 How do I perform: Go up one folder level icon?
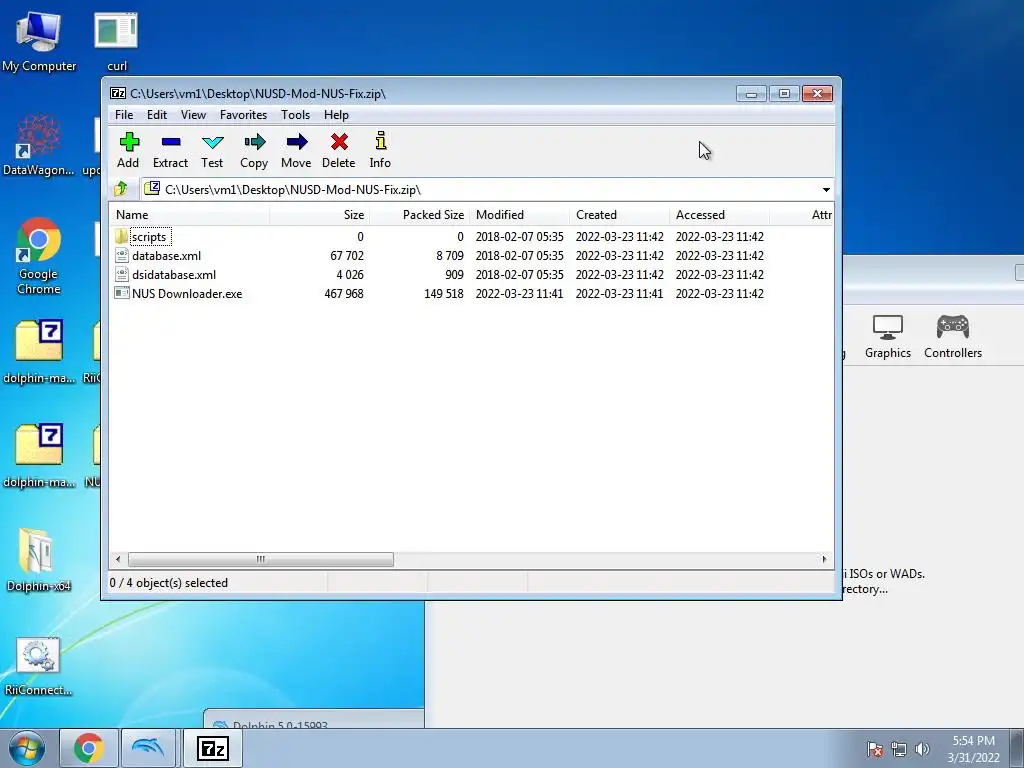(x=121, y=189)
